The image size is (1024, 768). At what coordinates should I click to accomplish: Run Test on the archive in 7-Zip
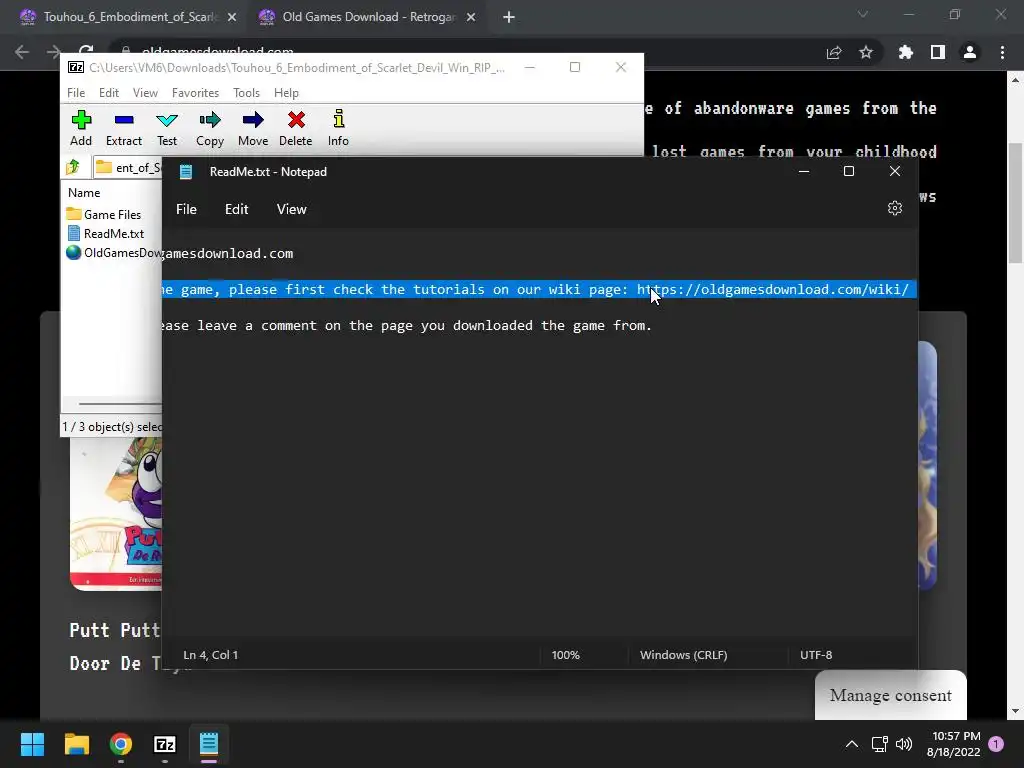[x=167, y=128]
